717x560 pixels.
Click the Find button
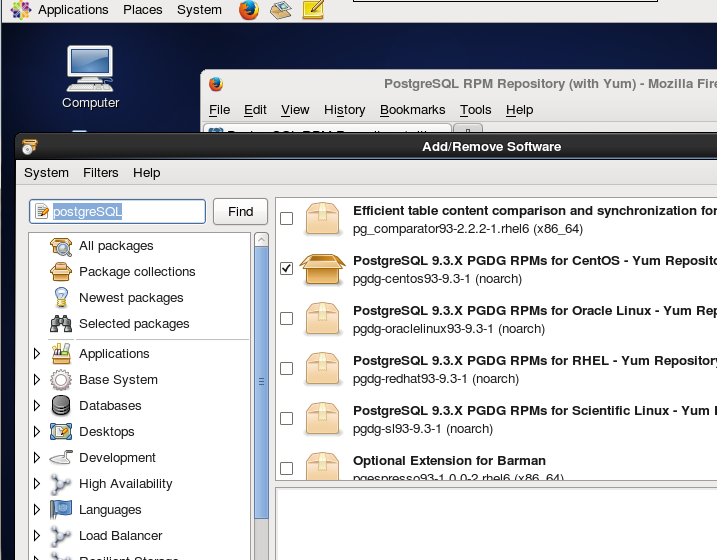[x=241, y=212]
